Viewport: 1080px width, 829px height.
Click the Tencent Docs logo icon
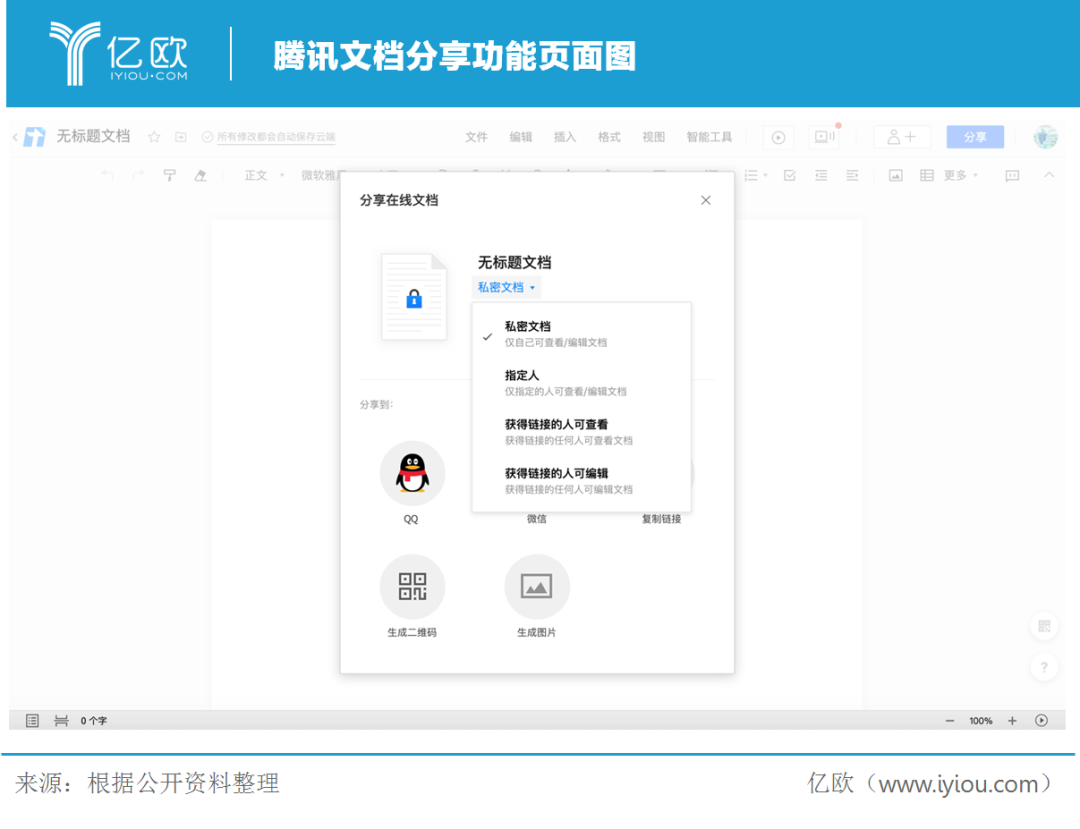(34, 136)
